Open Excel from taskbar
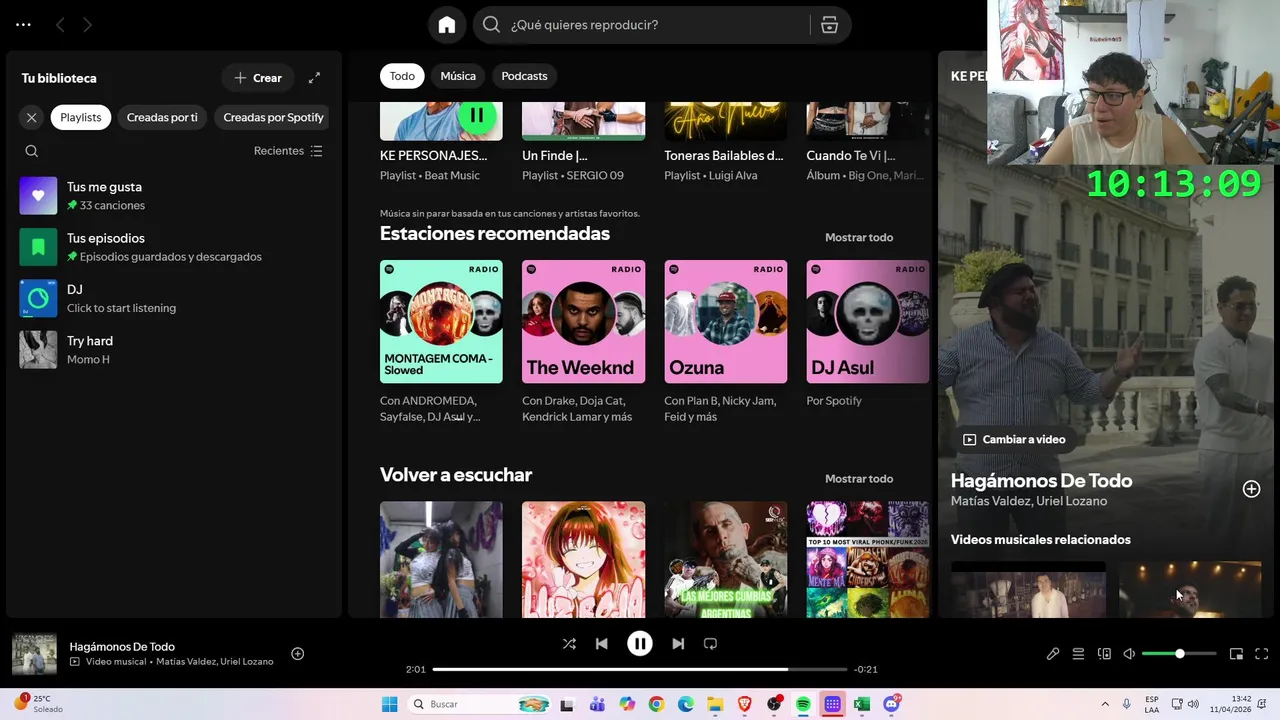Viewport: 1280px width, 720px height. click(861, 704)
